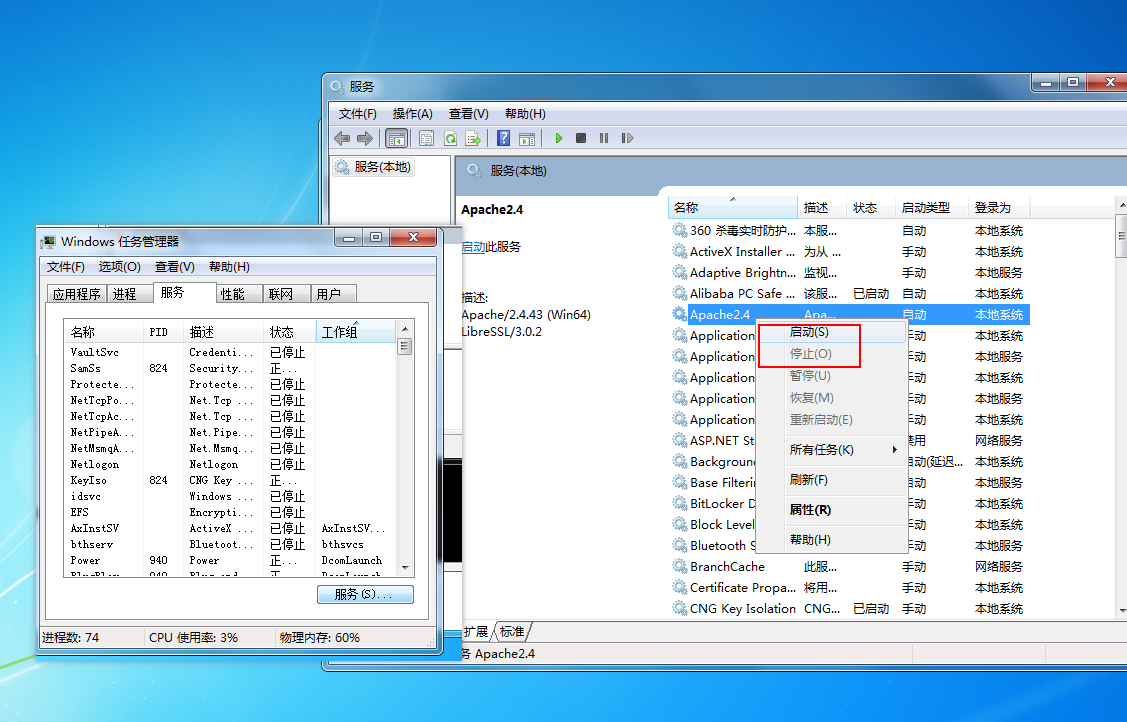Click Services list scroll-down arrow at bottom right
The height and width of the screenshot is (722, 1127).
pyautogui.click(x=1123, y=611)
